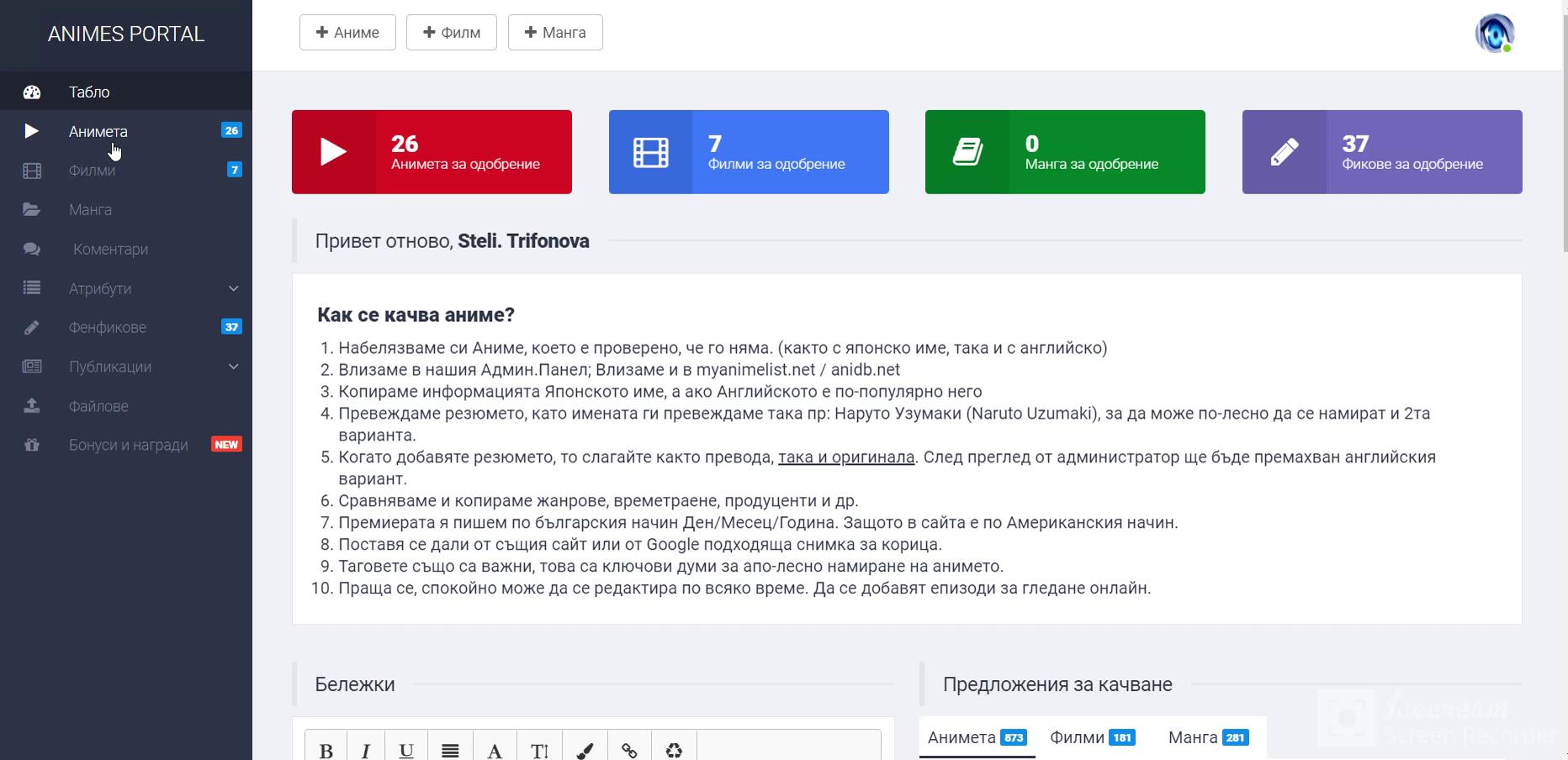Click the + Филм button
The image size is (1568, 760).
point(452,33)
